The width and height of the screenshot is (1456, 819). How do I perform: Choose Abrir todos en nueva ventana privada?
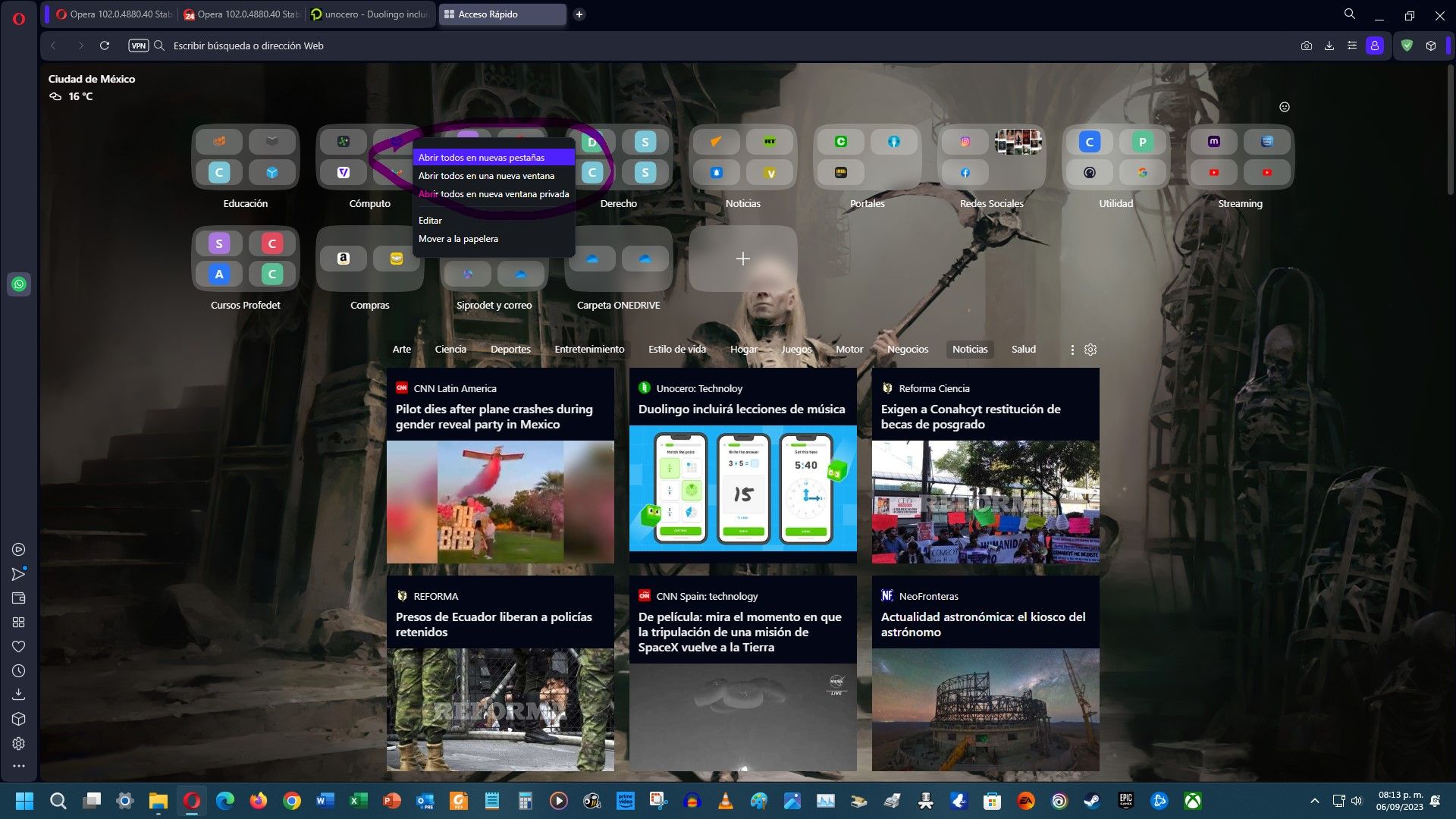[x=494, y=194]
